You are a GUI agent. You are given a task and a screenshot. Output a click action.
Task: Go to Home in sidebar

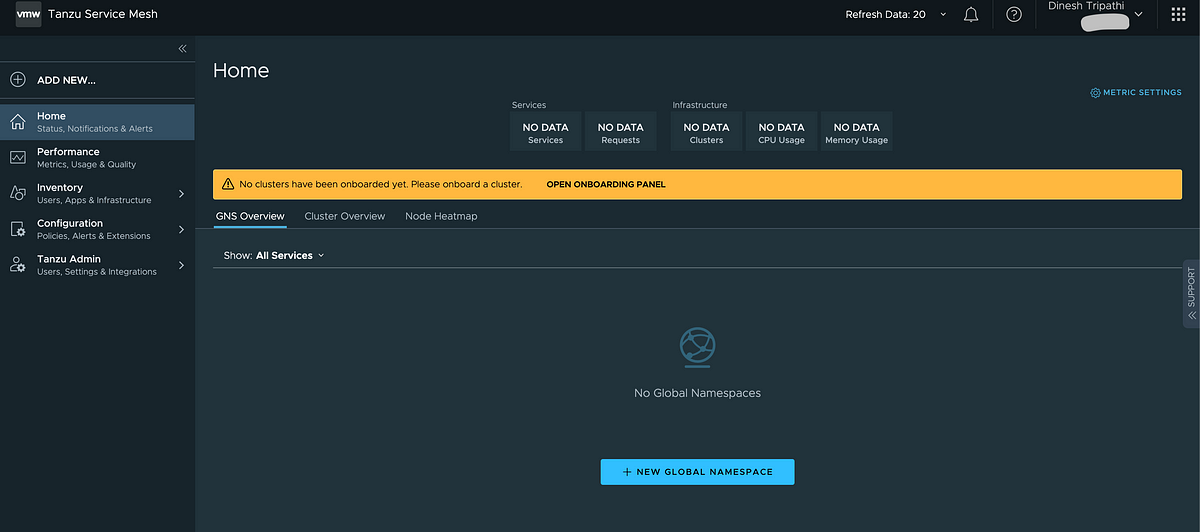(x=97, y=122)
